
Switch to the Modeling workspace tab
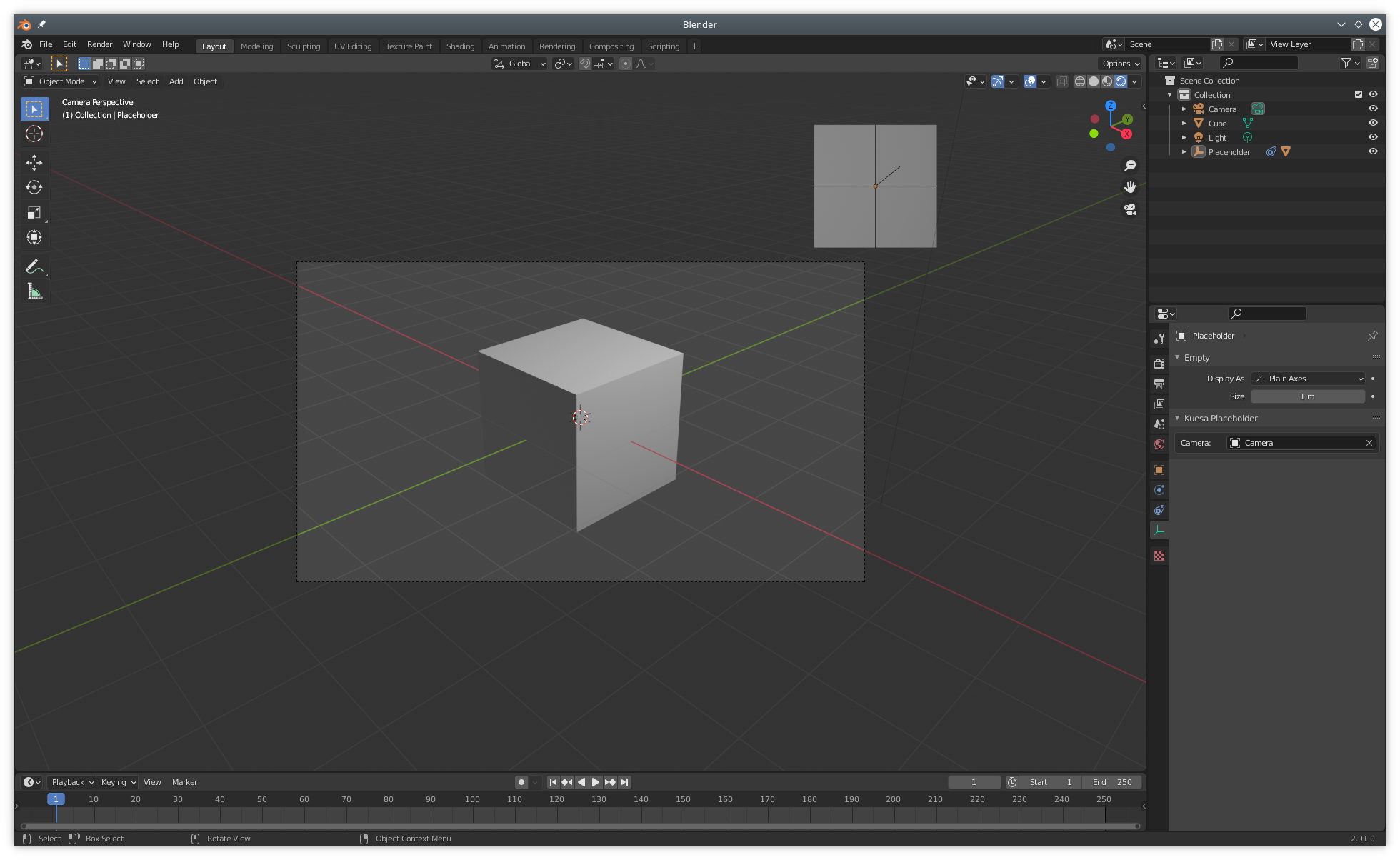click(256, 46)
